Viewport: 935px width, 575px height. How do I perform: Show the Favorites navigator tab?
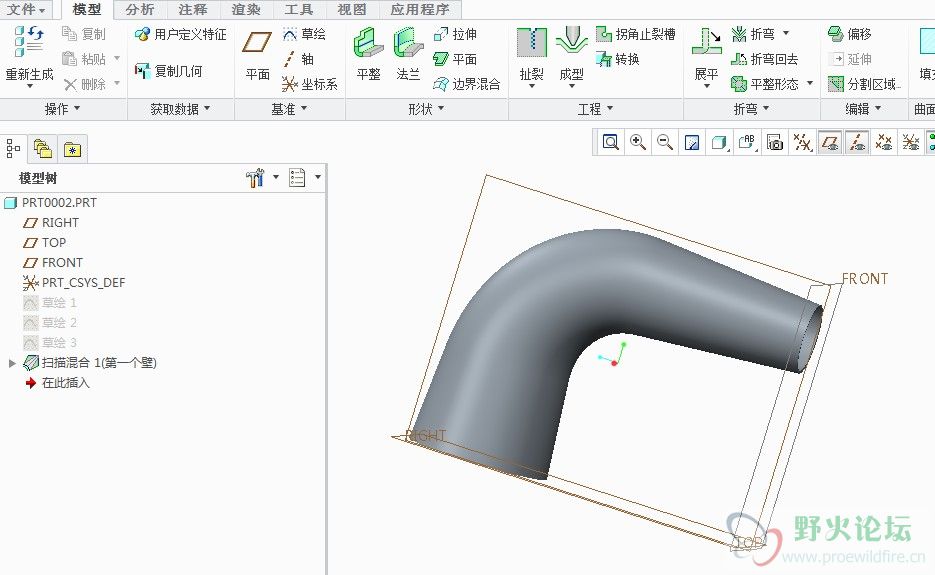(73, 149)
